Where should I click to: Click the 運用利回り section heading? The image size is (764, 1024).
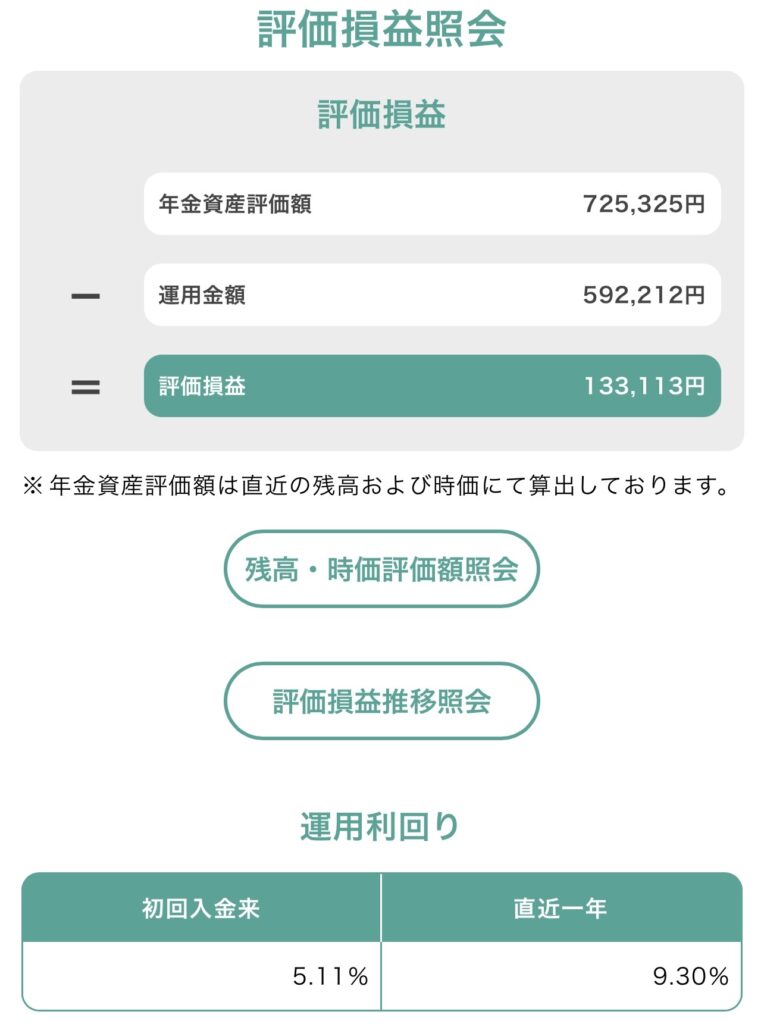tap(381, 827)
